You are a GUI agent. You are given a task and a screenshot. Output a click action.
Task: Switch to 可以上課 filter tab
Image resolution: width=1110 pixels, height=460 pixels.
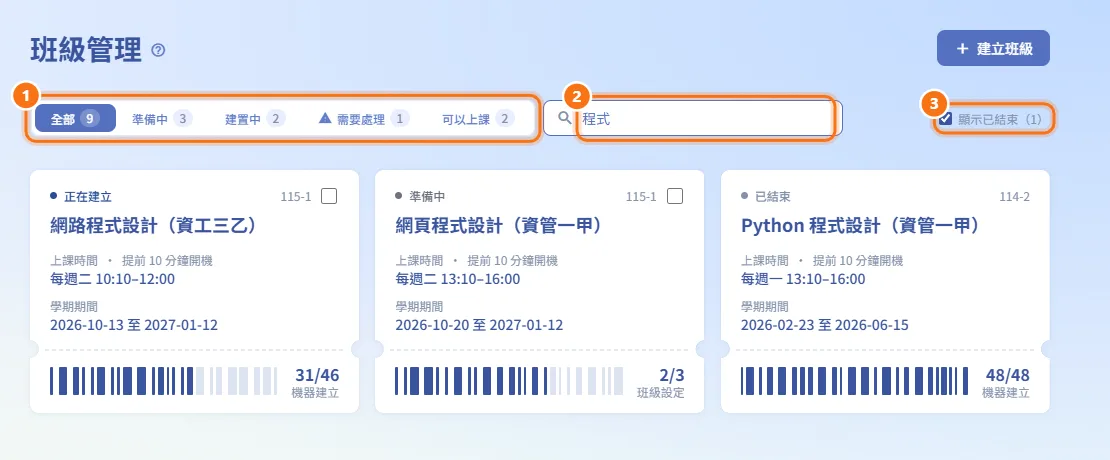pos(478,119)
